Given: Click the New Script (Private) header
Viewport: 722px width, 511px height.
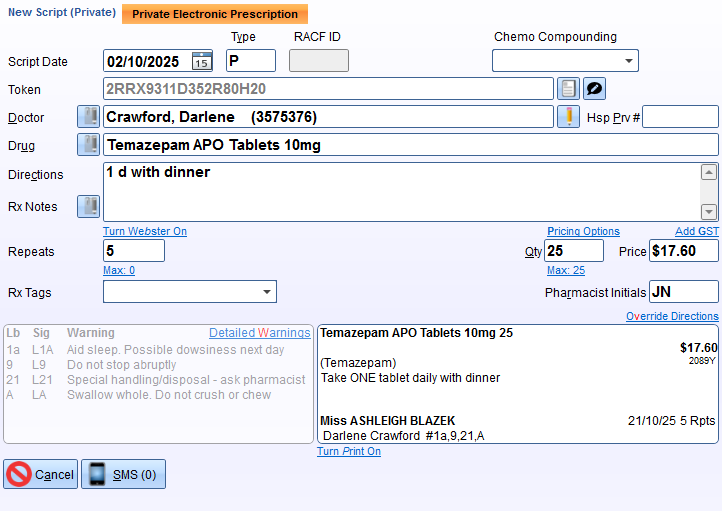Looking at the screenshot, I should pyautogui.click(x=62, y=13).
